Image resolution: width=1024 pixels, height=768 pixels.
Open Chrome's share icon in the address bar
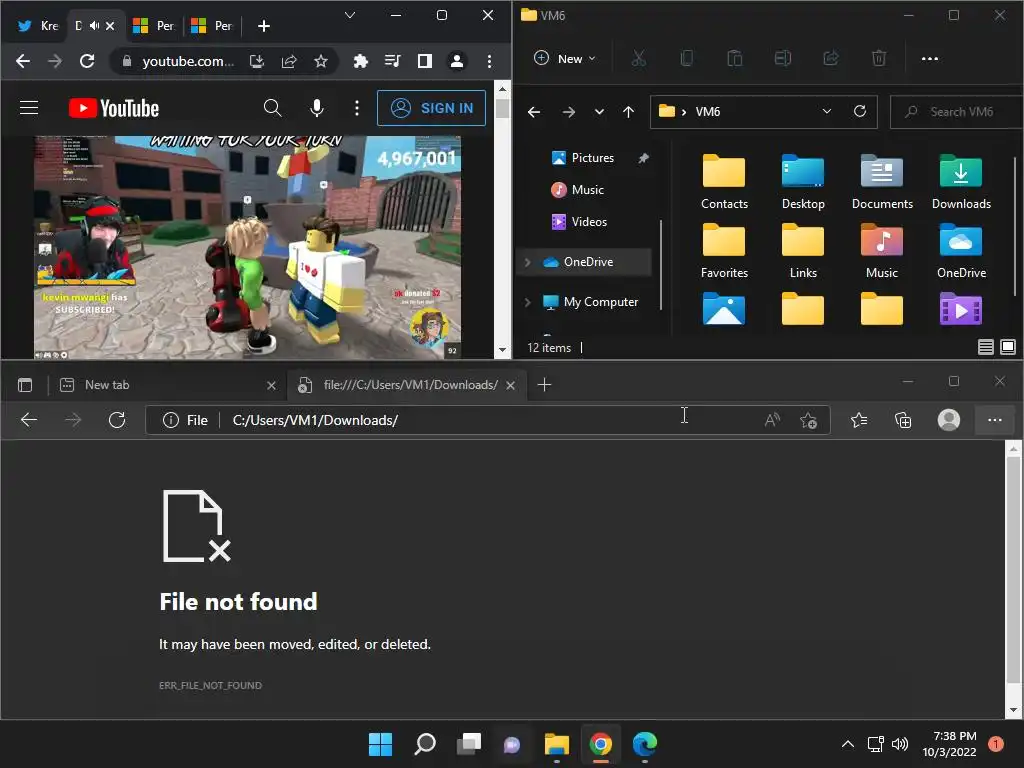(289, 61)
